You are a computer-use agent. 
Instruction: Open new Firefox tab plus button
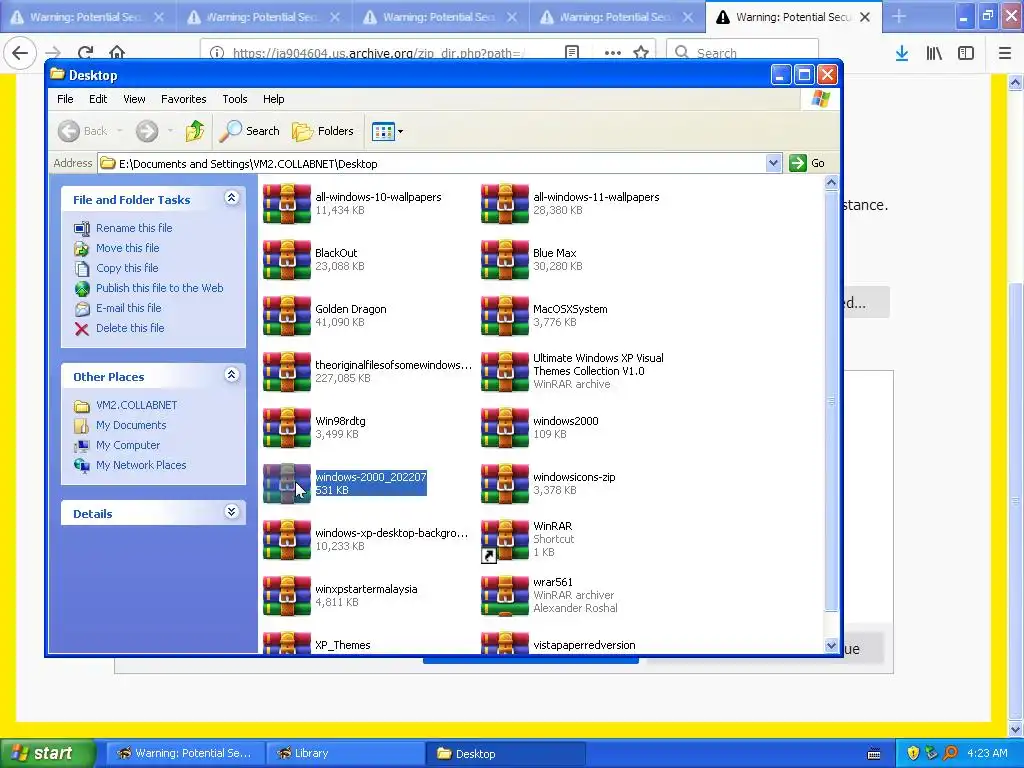pyautogui.click(x=899, y=16)
